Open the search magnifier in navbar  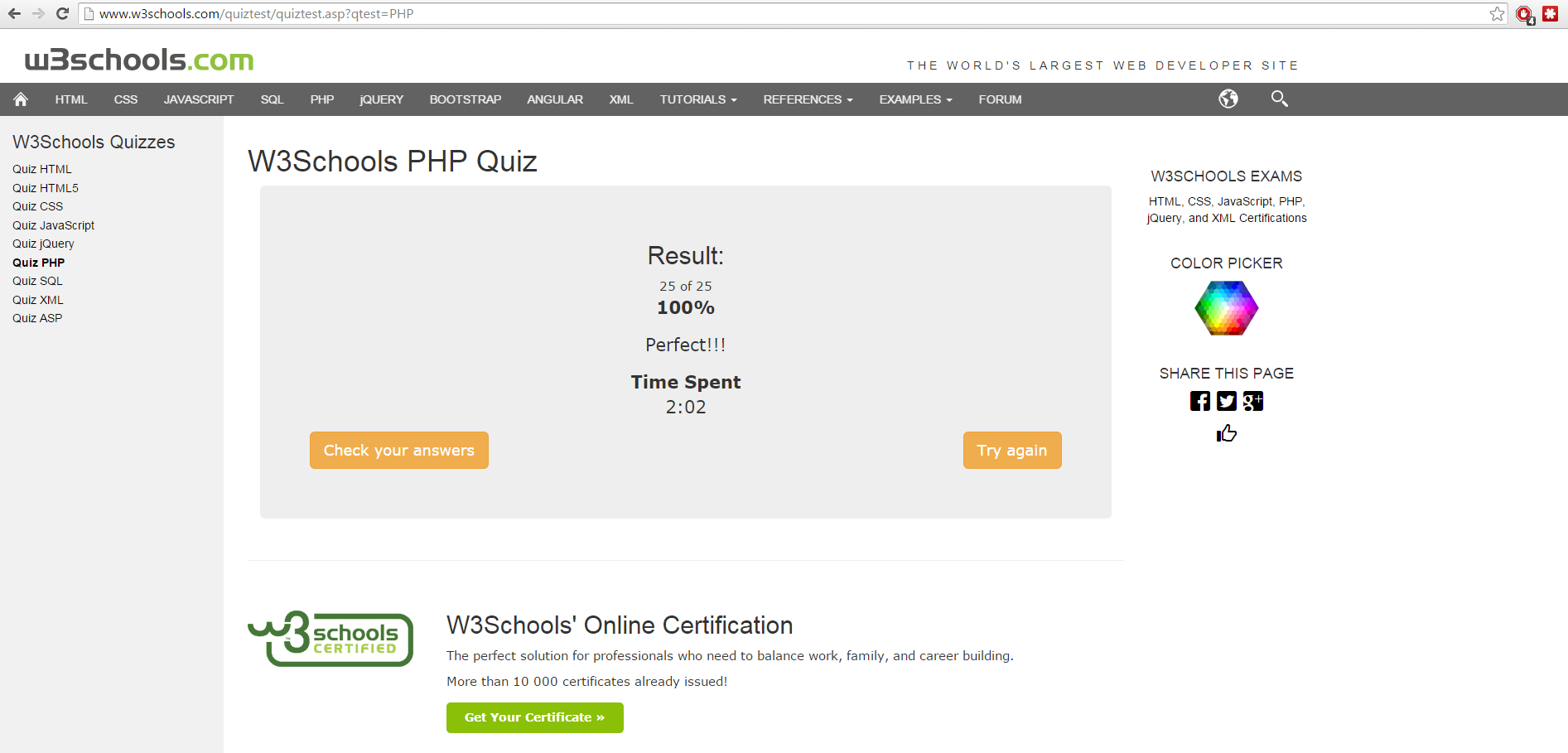point(1280,99)
